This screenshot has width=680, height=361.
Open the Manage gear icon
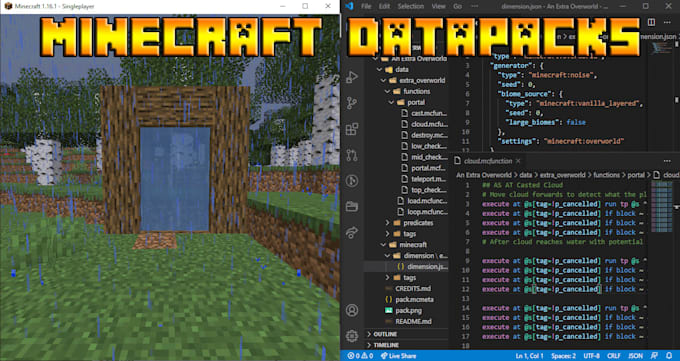[x=352, y=335]
